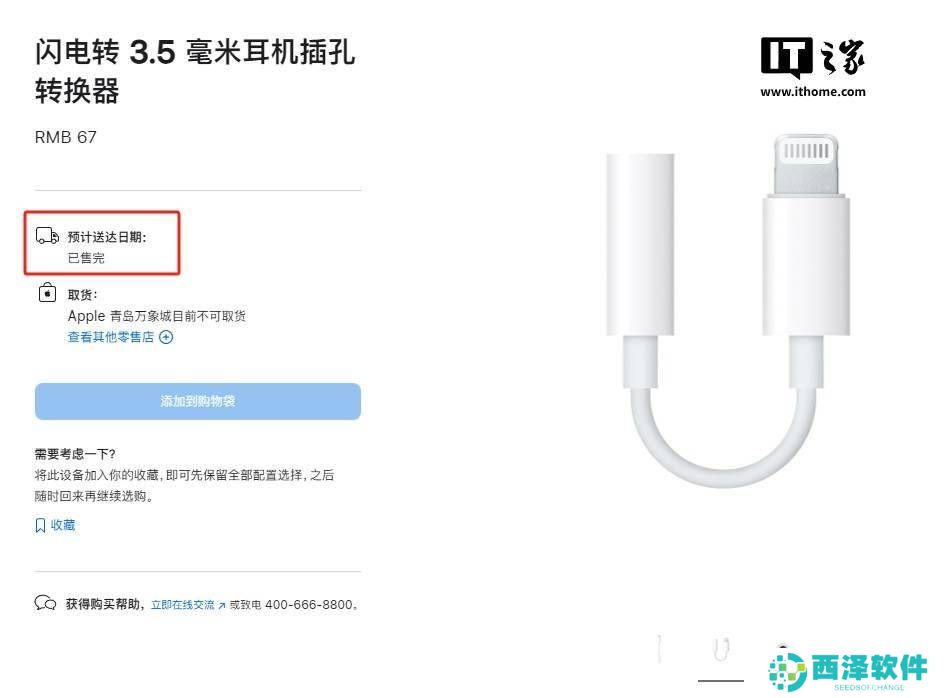948x698 pixels.
Task: Click the www.ithome.com address text
Action: pyautogui.click(x=813, y=92)
